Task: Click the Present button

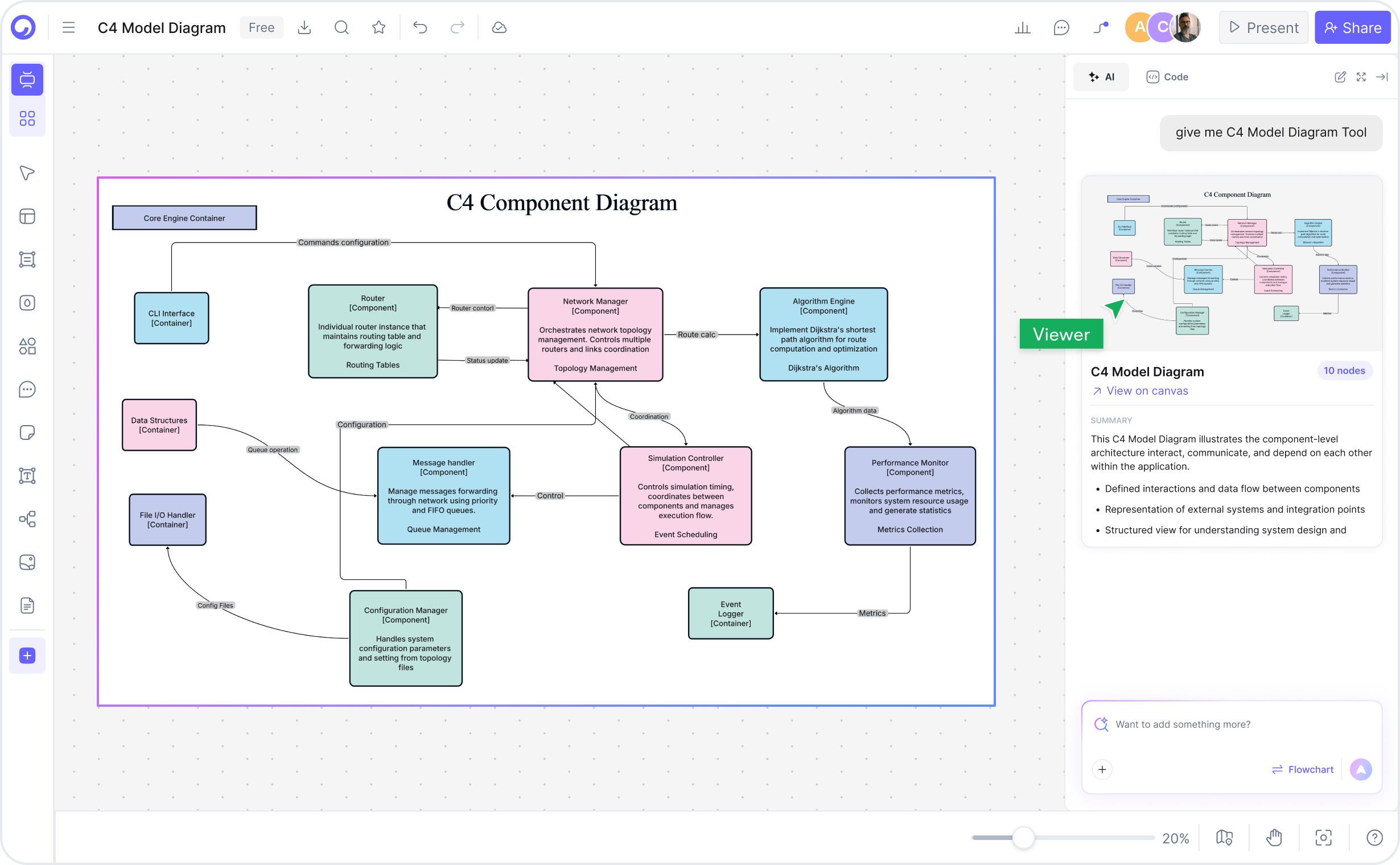Action: click(1264, 27)
